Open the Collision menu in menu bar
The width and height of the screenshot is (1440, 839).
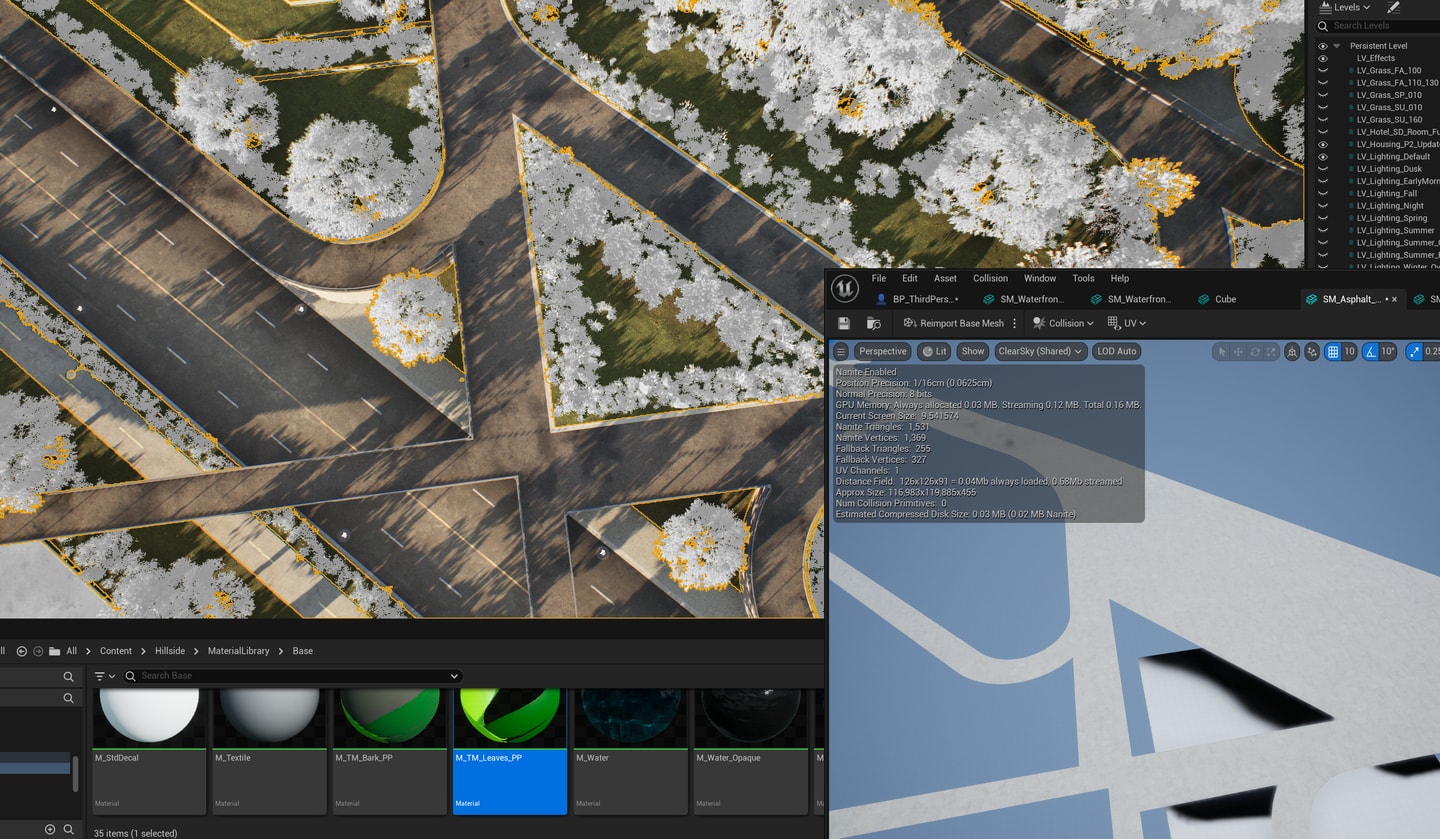click(x=990, y=278)
